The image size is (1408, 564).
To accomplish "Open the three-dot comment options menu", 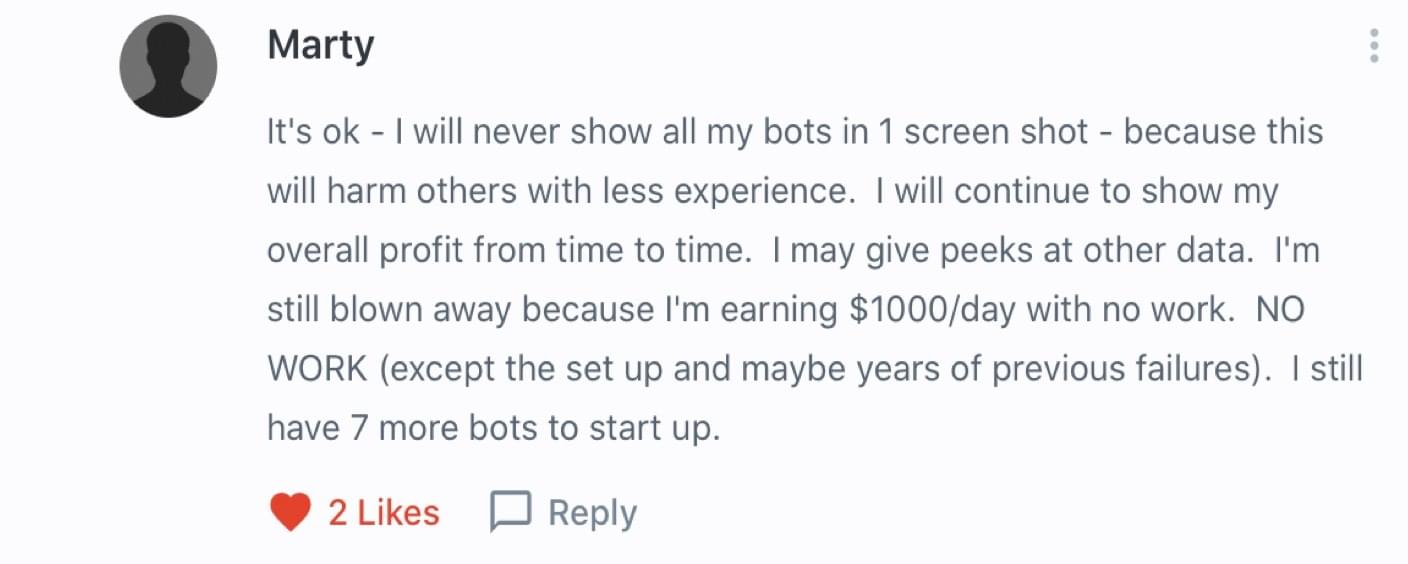I will (1375, 46).
